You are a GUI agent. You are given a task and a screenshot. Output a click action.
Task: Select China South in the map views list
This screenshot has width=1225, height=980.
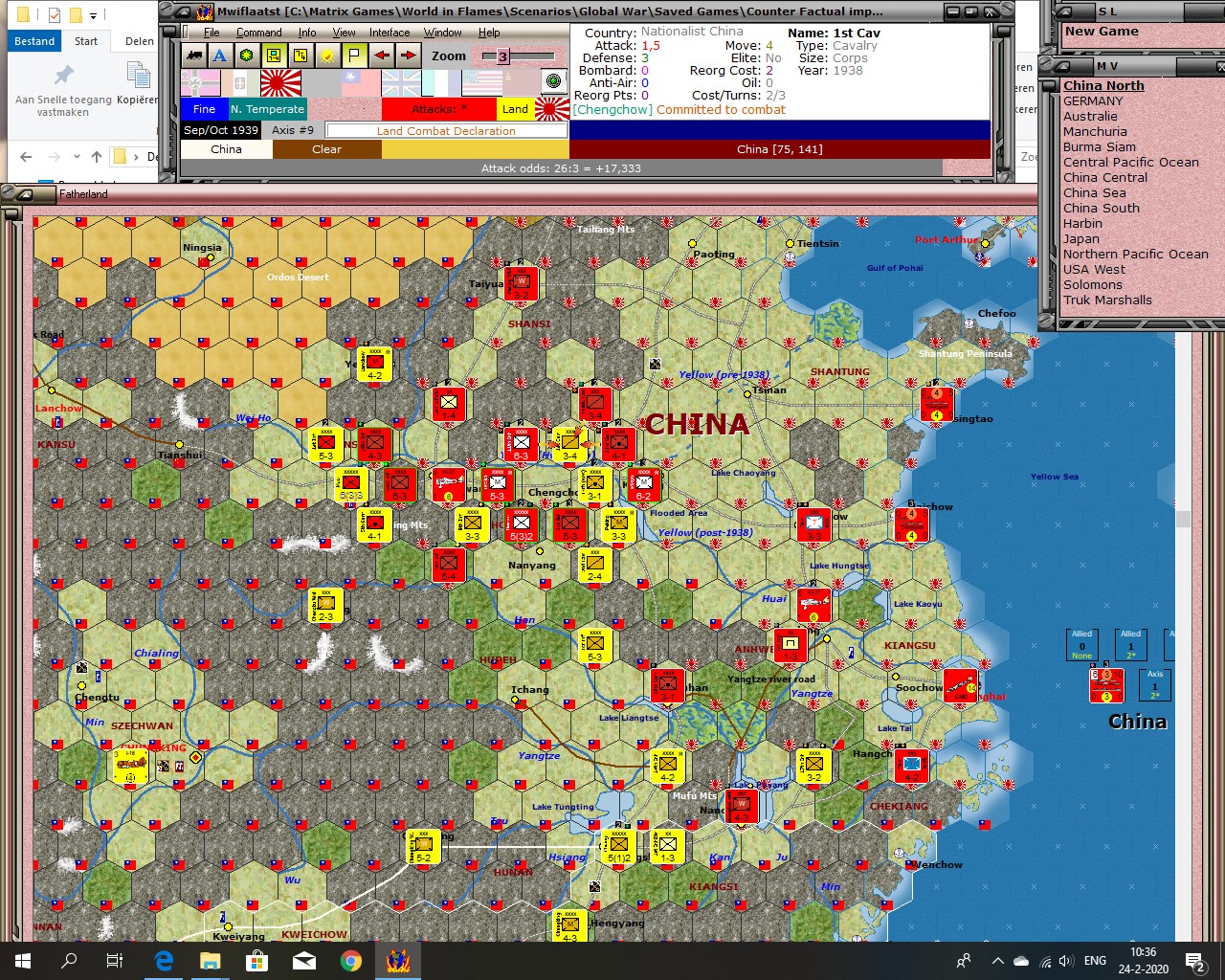pos(1102,208)
